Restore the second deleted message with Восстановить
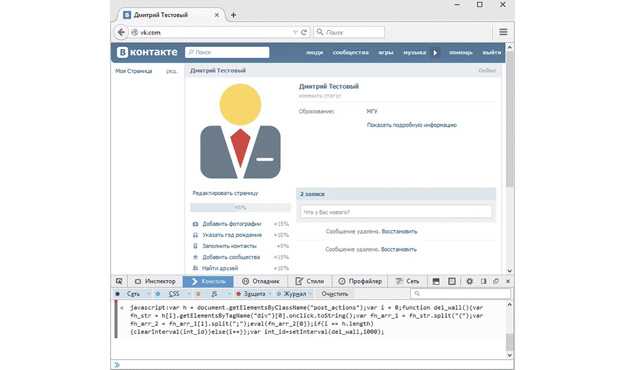 399,249
